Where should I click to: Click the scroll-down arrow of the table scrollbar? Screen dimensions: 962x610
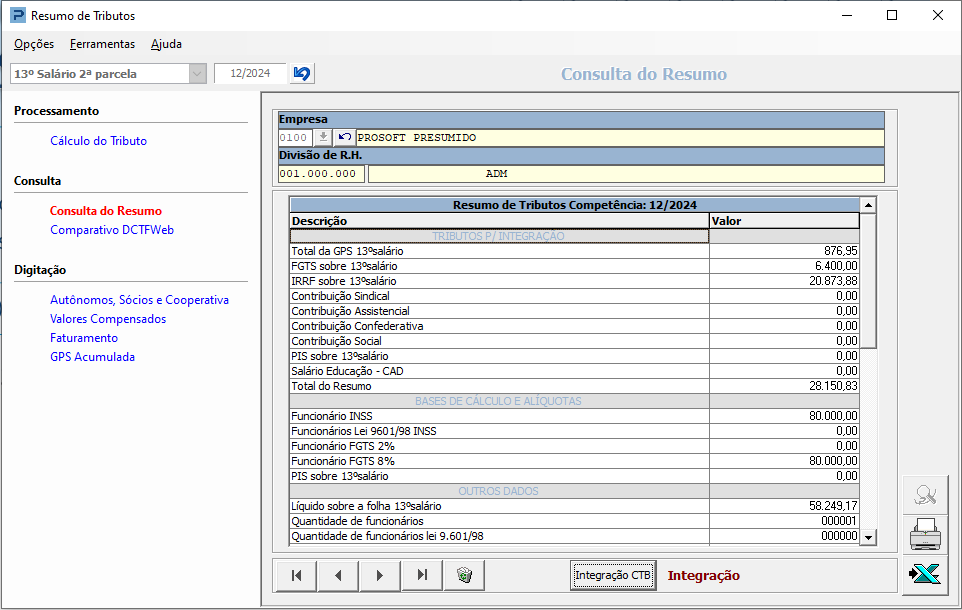tap(868, 537)
